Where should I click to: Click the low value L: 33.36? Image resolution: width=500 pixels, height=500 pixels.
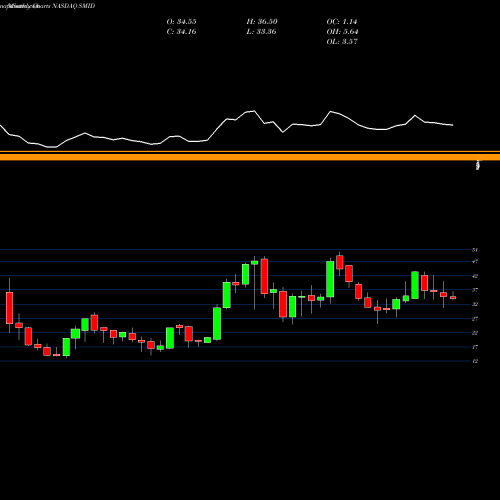tap(261, 32)
